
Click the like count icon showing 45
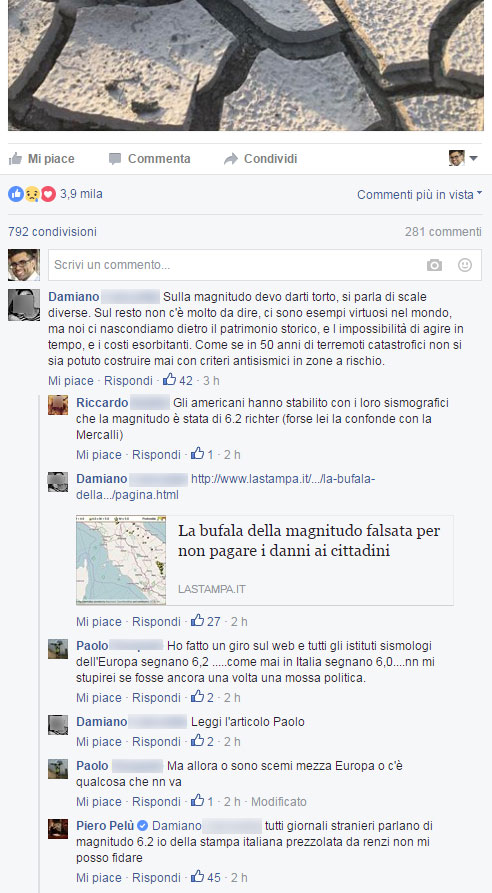pyautogui.click(x=197, y=877)
